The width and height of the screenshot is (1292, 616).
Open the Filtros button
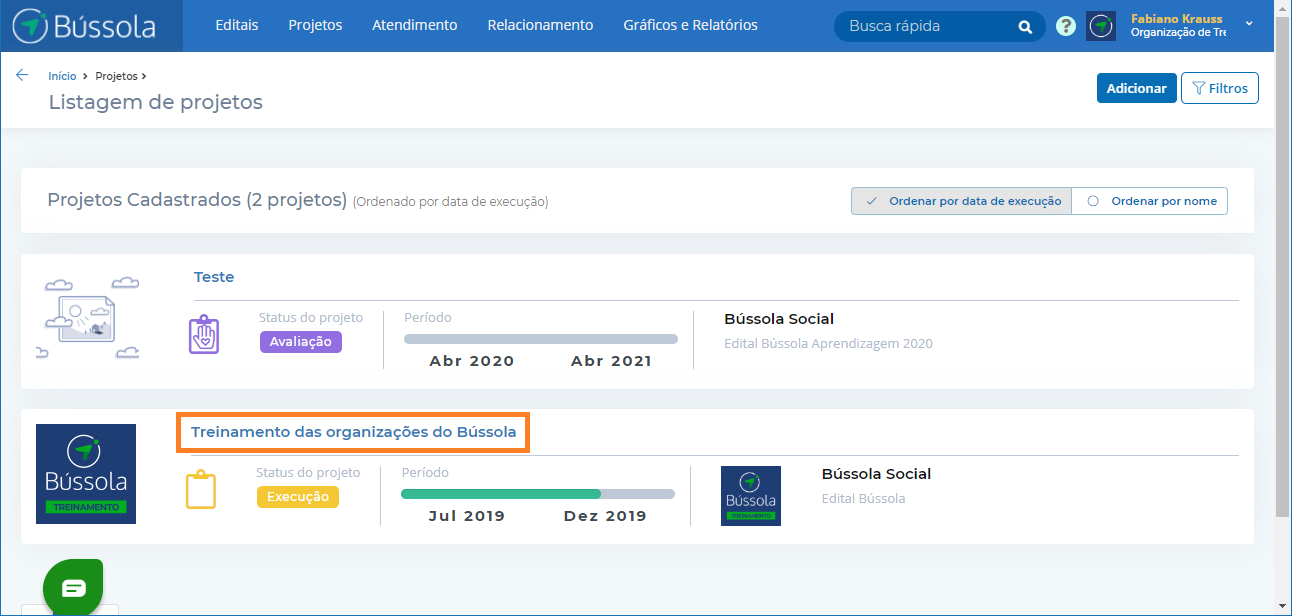click(1220, 88)
